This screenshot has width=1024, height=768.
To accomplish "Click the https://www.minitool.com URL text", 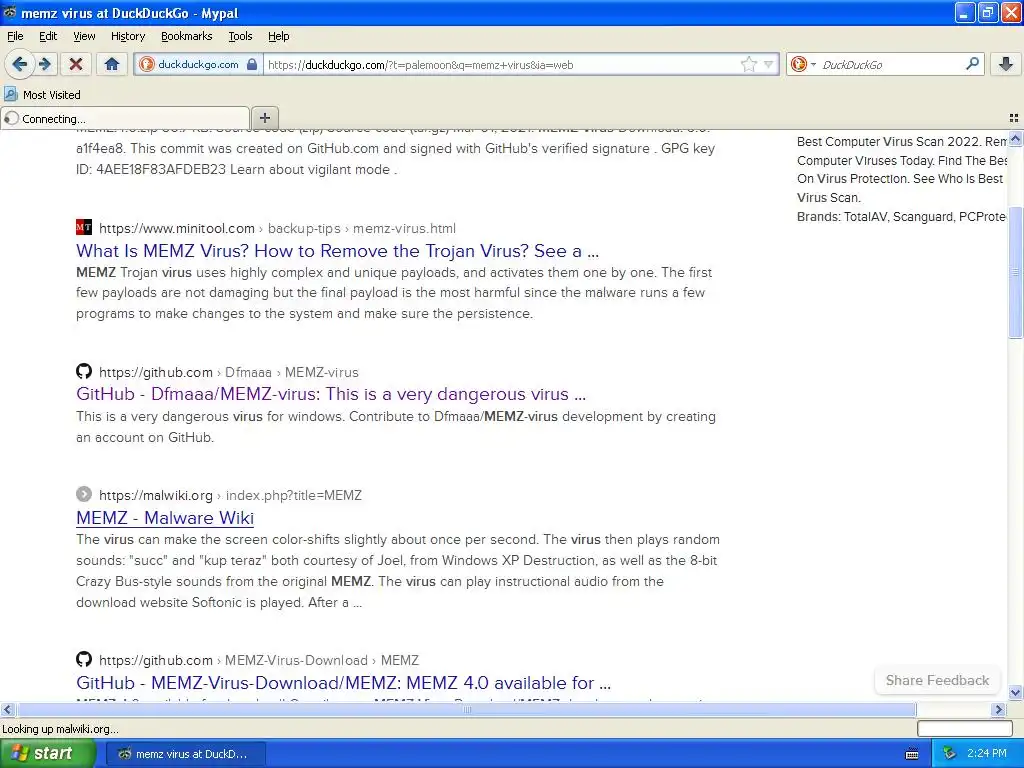I will point(177,229).
